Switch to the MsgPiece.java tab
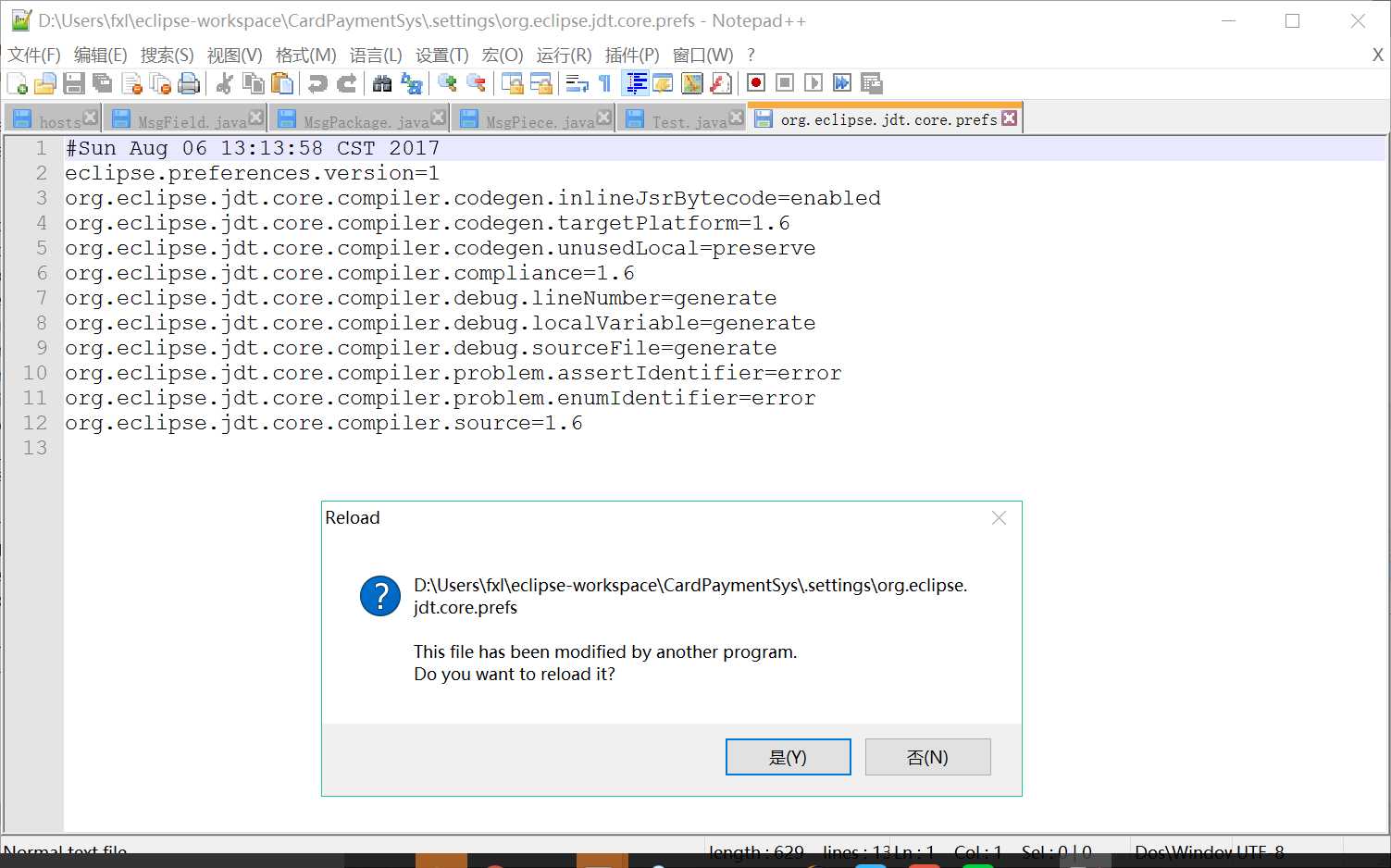Viewport: 1391px width, 868px height. (533, 120)
